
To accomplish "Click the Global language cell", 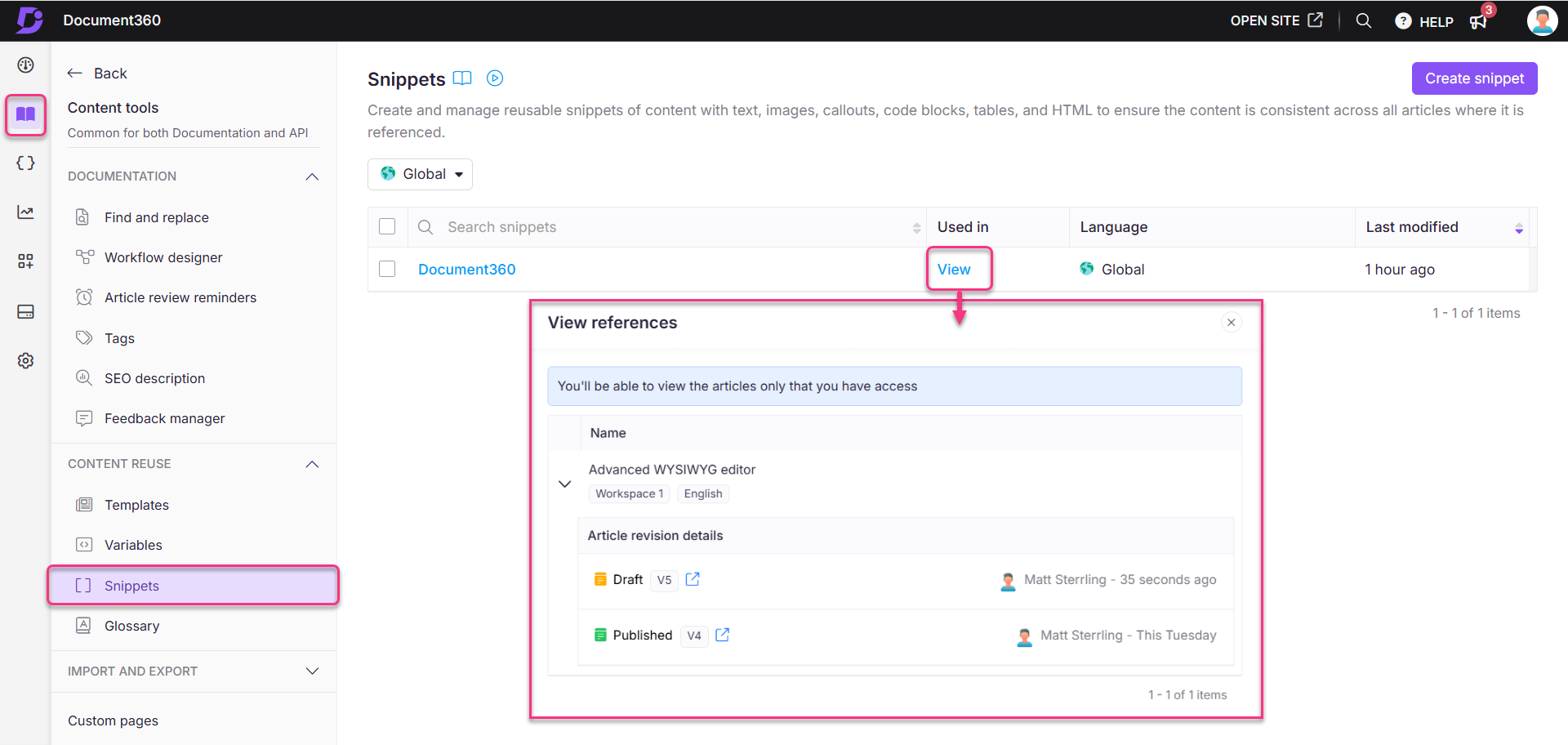I will [x=1112, y=269].
